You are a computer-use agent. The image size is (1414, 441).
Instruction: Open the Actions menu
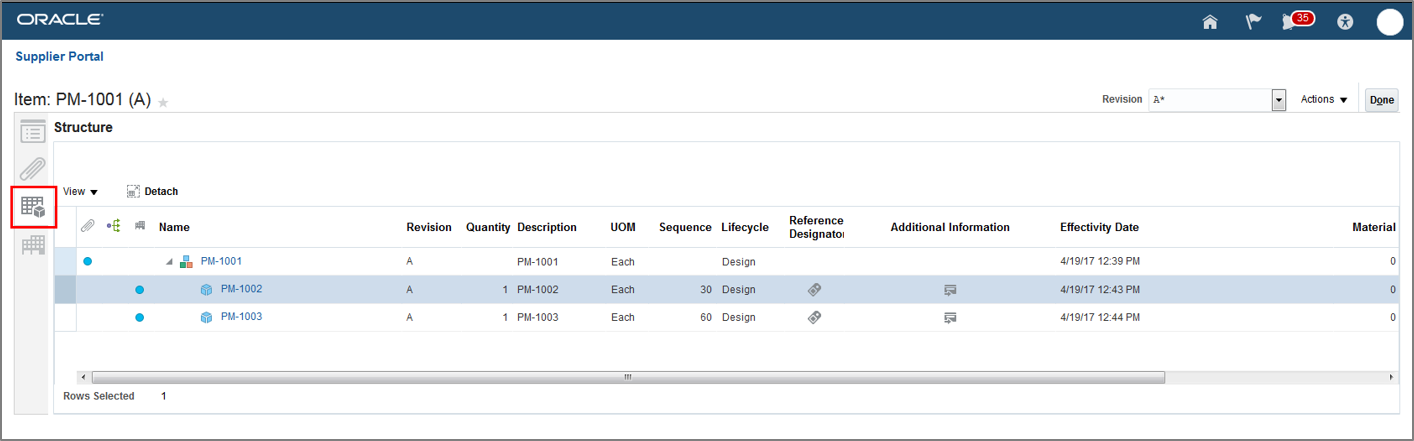(x=1324, y=100)
